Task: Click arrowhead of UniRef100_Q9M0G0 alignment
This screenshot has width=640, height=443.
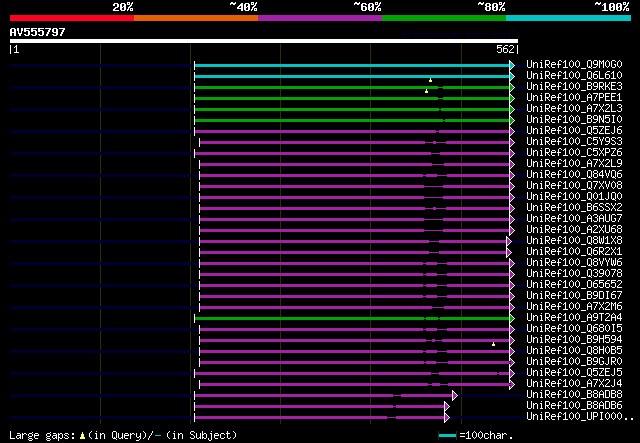Action: pos(512,65)
